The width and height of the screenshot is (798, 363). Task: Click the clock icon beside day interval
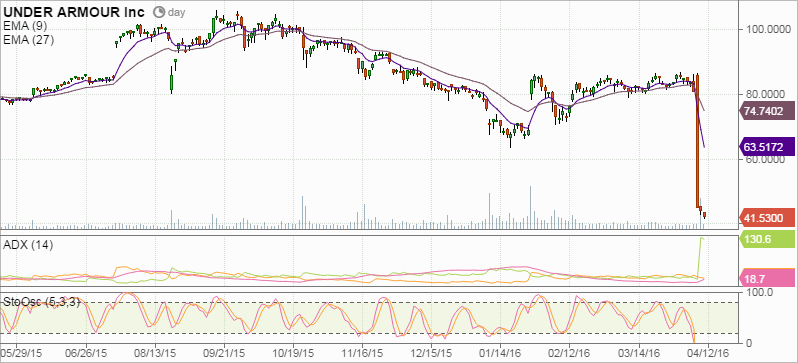pyautogui.click(x=159, y=11)
